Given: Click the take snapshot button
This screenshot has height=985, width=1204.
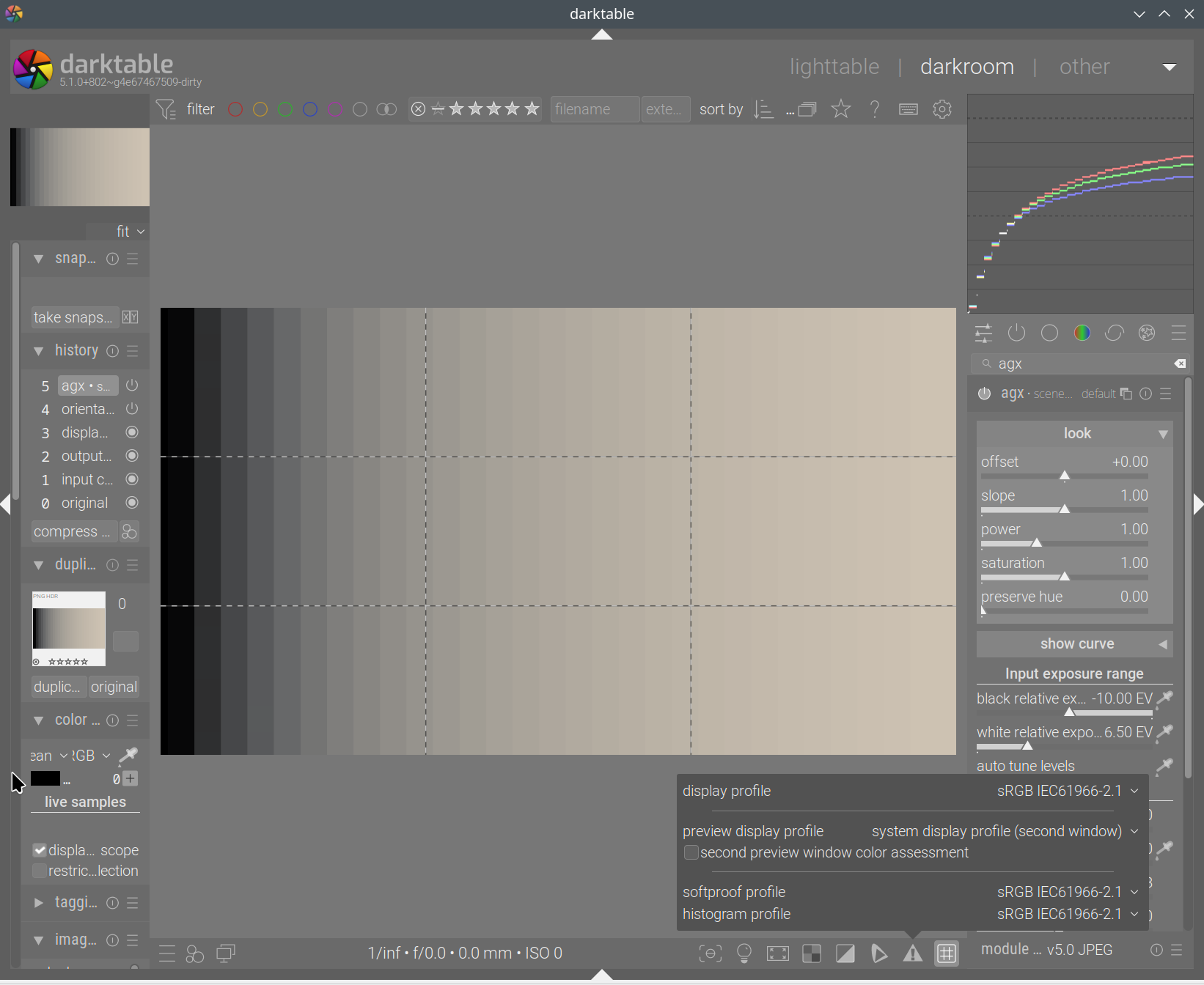Looking at the screenshot, I should click(73, 317).
